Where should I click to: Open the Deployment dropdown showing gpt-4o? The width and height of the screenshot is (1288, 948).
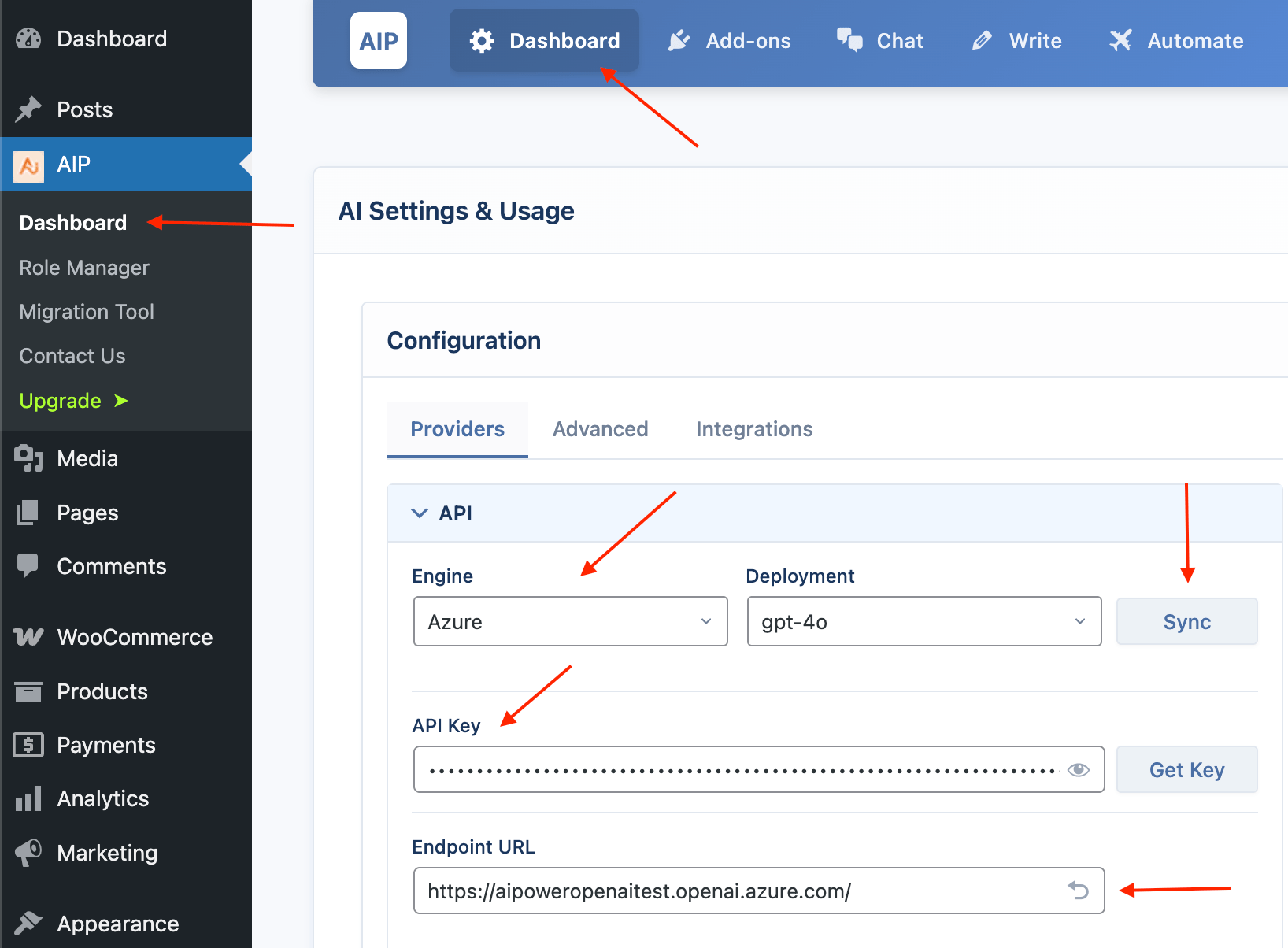(924, 621)
